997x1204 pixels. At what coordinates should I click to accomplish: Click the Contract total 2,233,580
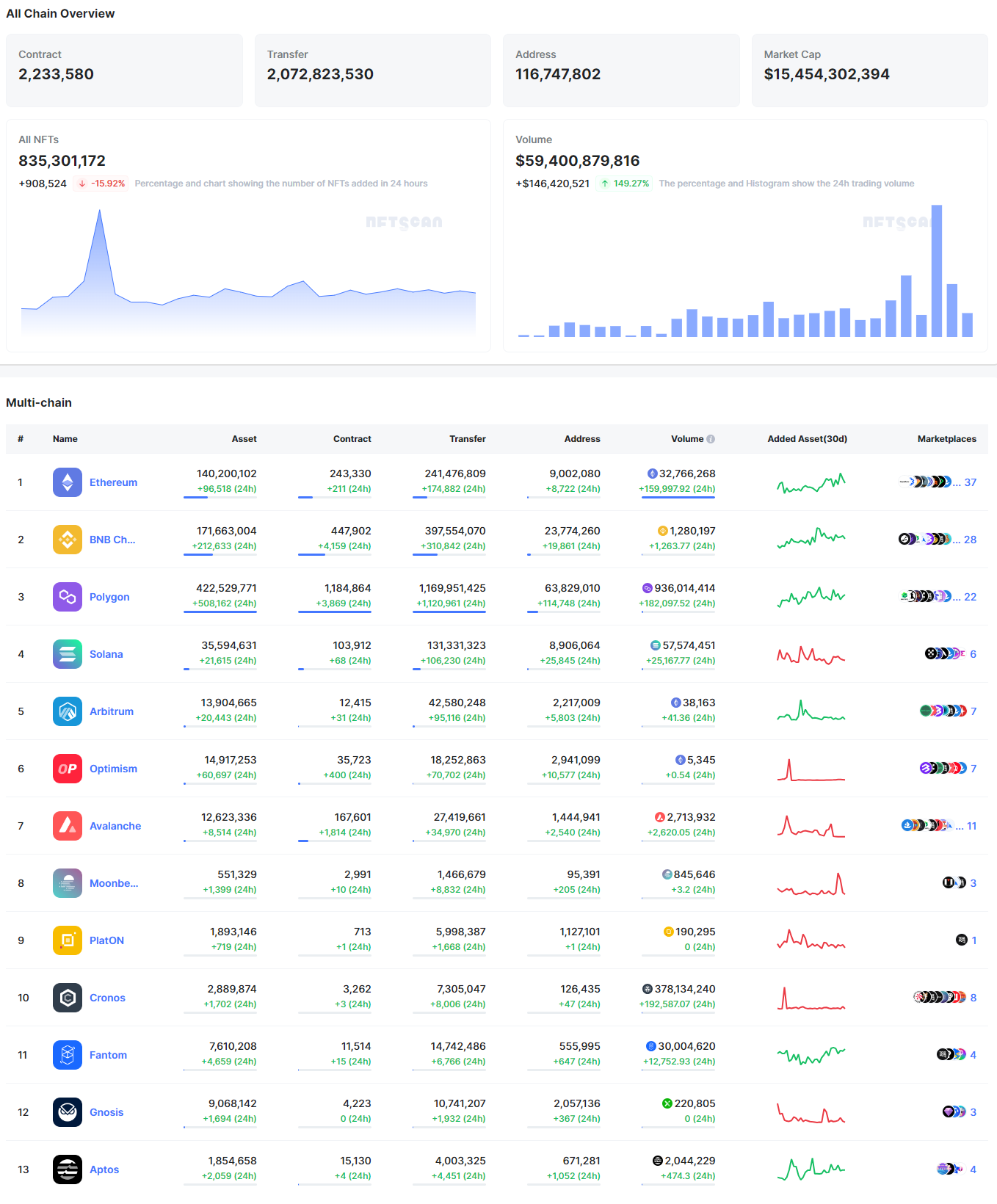pos(57,74)
